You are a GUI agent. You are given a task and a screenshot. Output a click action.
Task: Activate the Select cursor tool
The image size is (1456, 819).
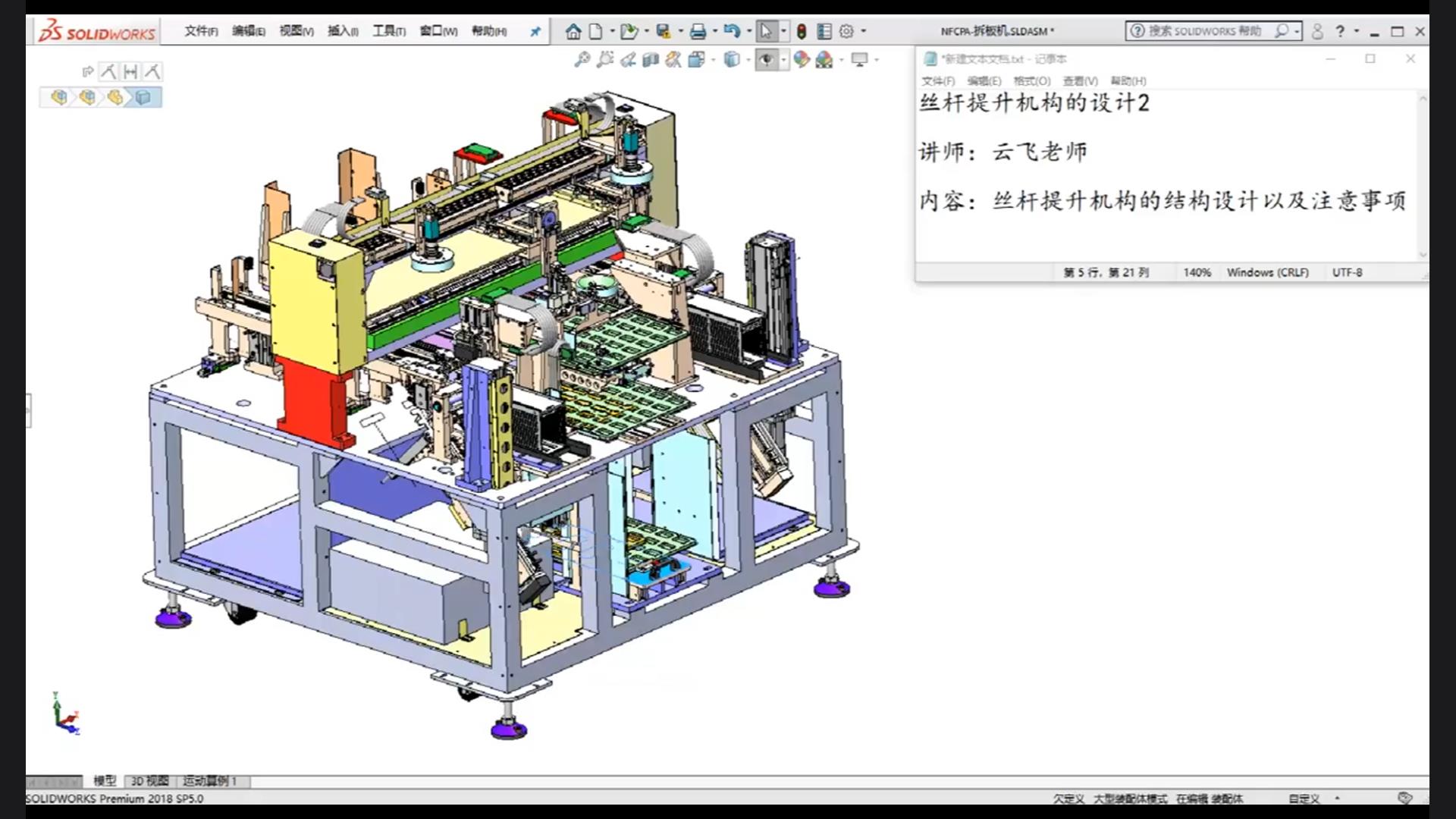coord(766,31)
